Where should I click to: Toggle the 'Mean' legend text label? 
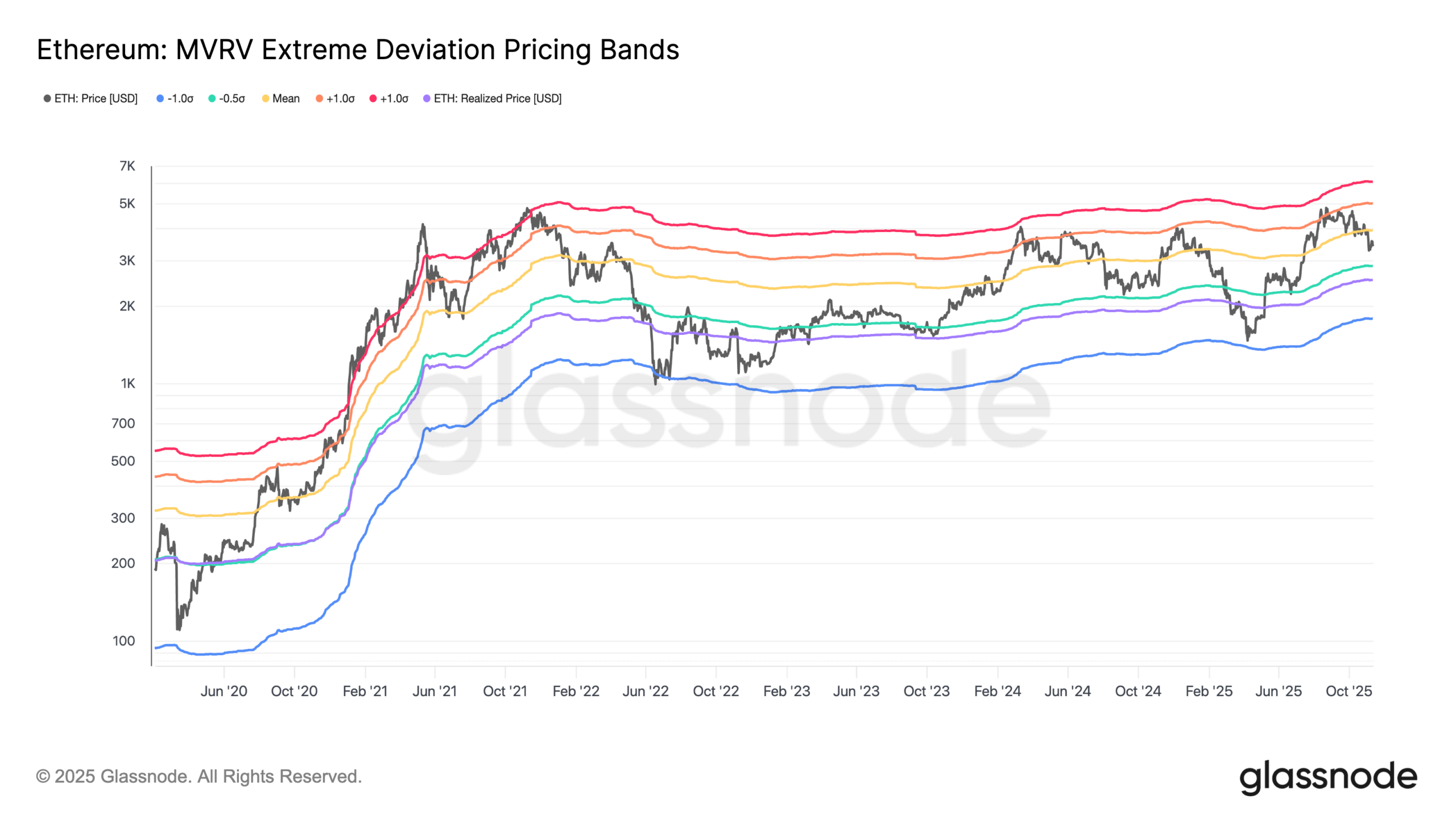(286, 98)
